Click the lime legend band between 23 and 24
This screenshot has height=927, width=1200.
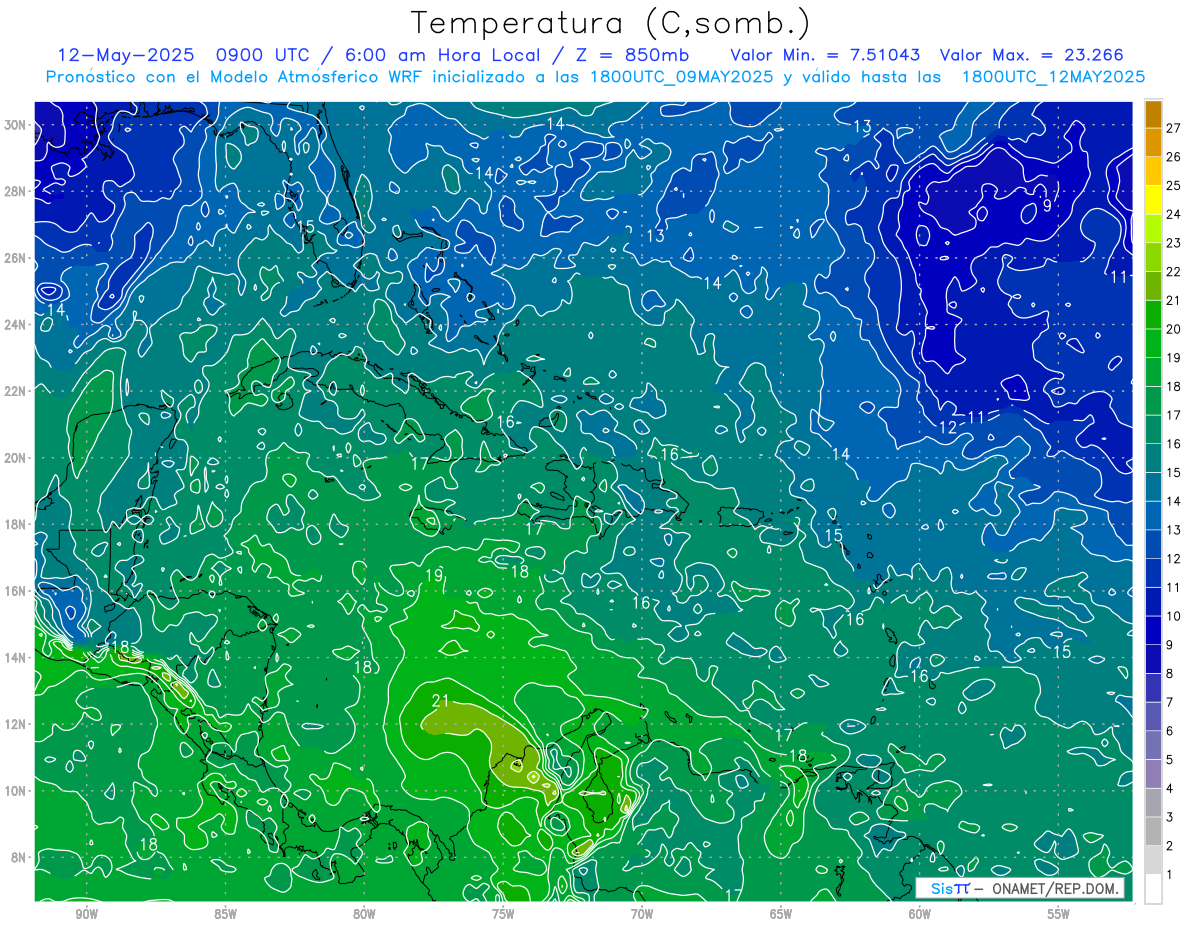(x=1153, y=228)
